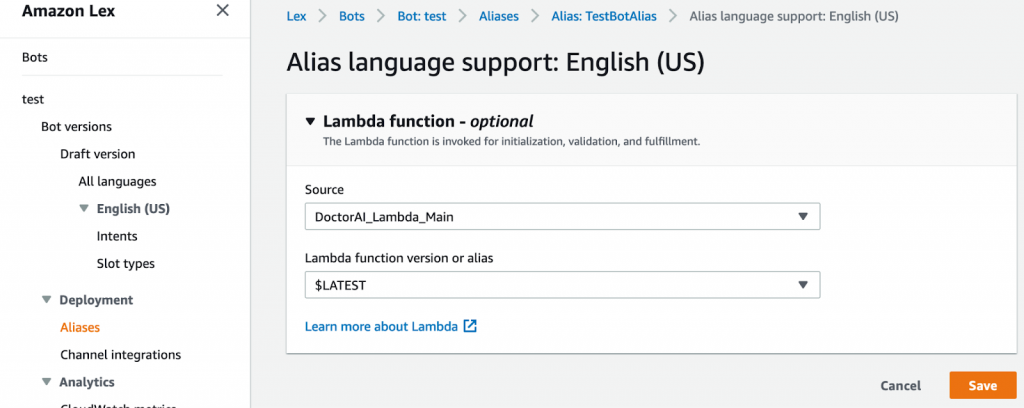Open the external link icon beside Learn more about Lambda
The height and width of the screenshot is (408, 1024).
point(470,326)
